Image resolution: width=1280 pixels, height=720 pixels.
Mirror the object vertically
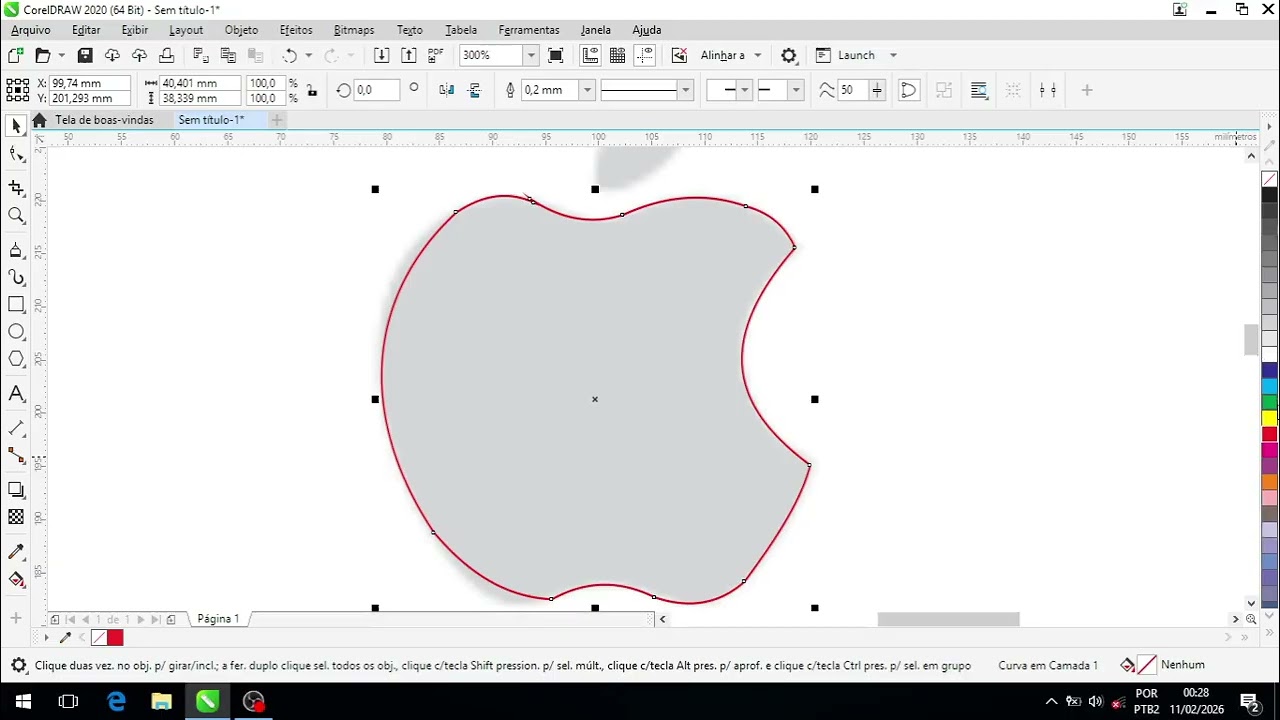coord(474,90)
